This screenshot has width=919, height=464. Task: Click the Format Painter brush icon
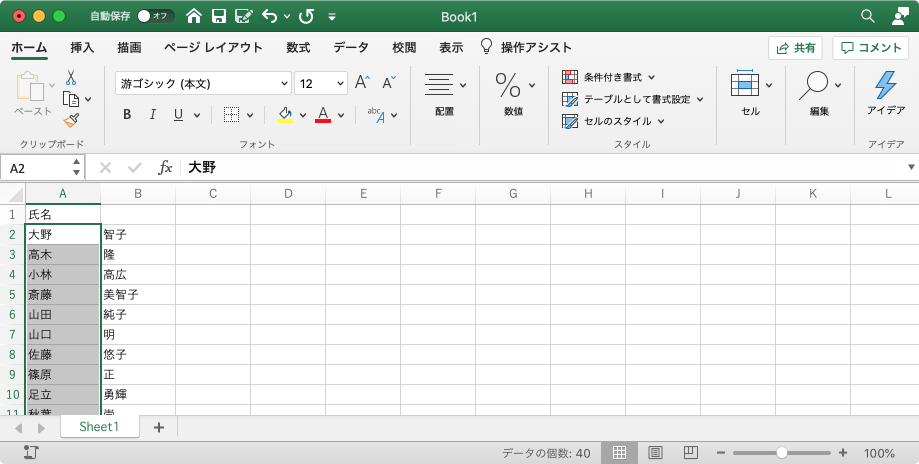[71, 120]
